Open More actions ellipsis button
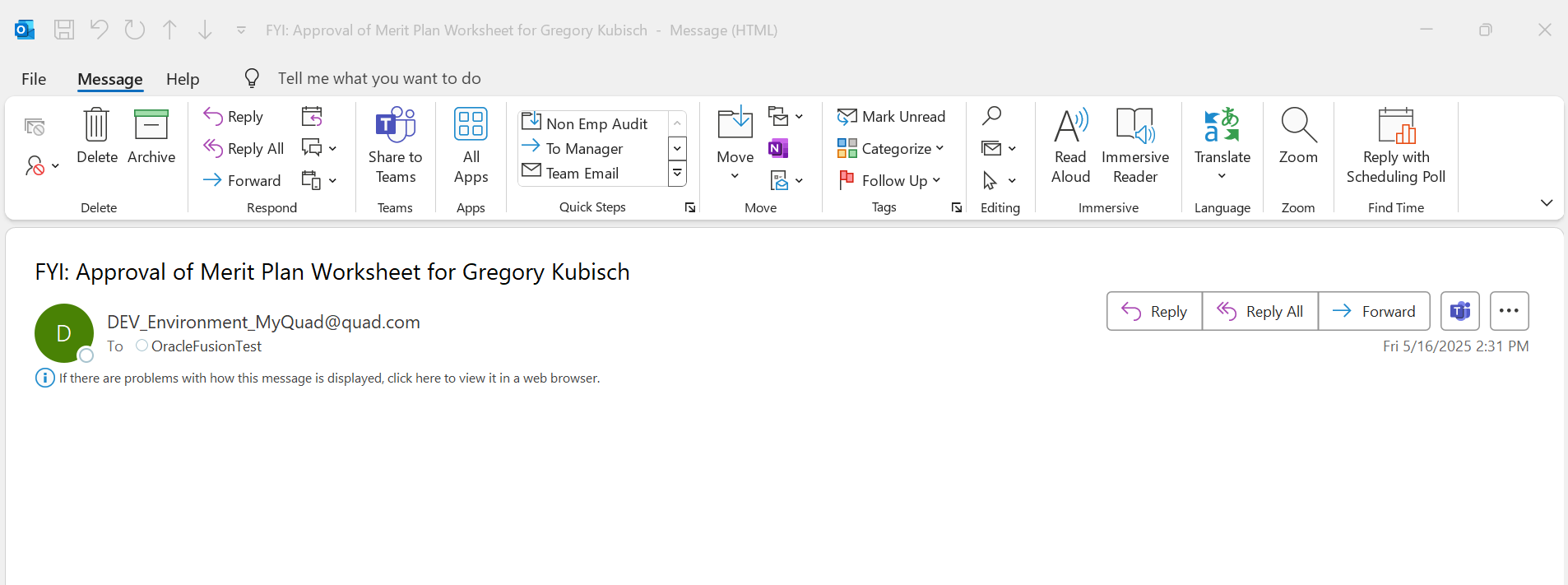The image size is (1568, 585). click(x=1510, y=311)
